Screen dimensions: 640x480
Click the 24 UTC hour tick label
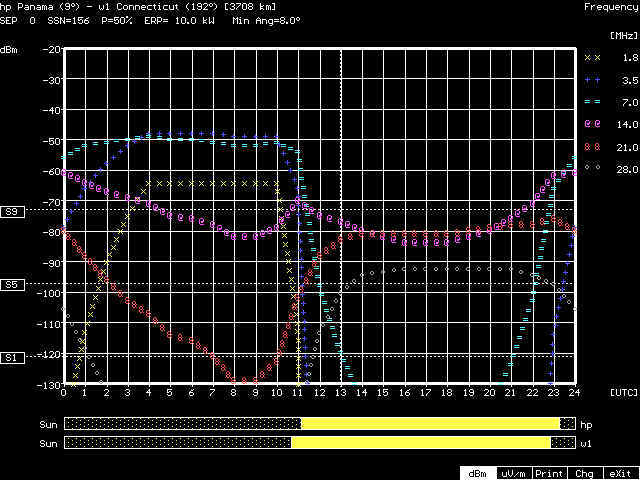pyautogui.click(x=575, y=393)
